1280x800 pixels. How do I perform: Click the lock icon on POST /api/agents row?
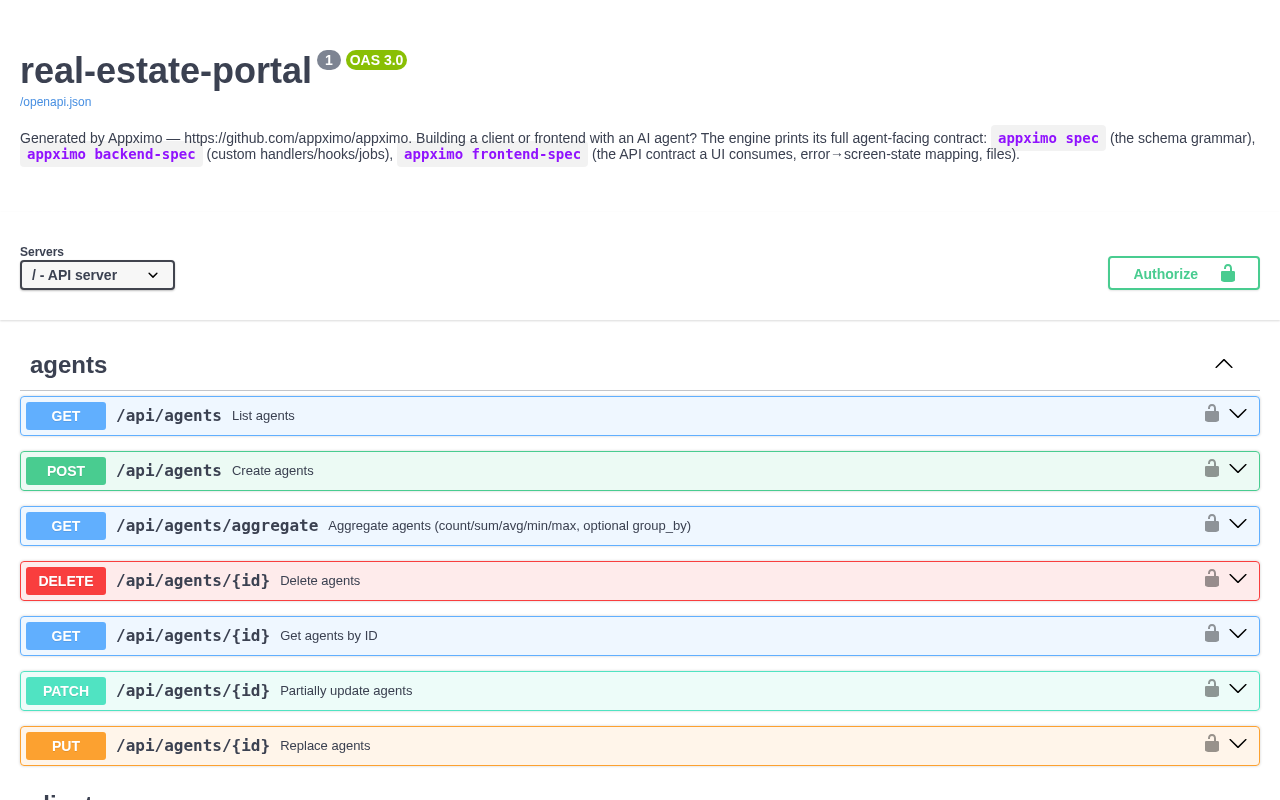coord(1212,469)
